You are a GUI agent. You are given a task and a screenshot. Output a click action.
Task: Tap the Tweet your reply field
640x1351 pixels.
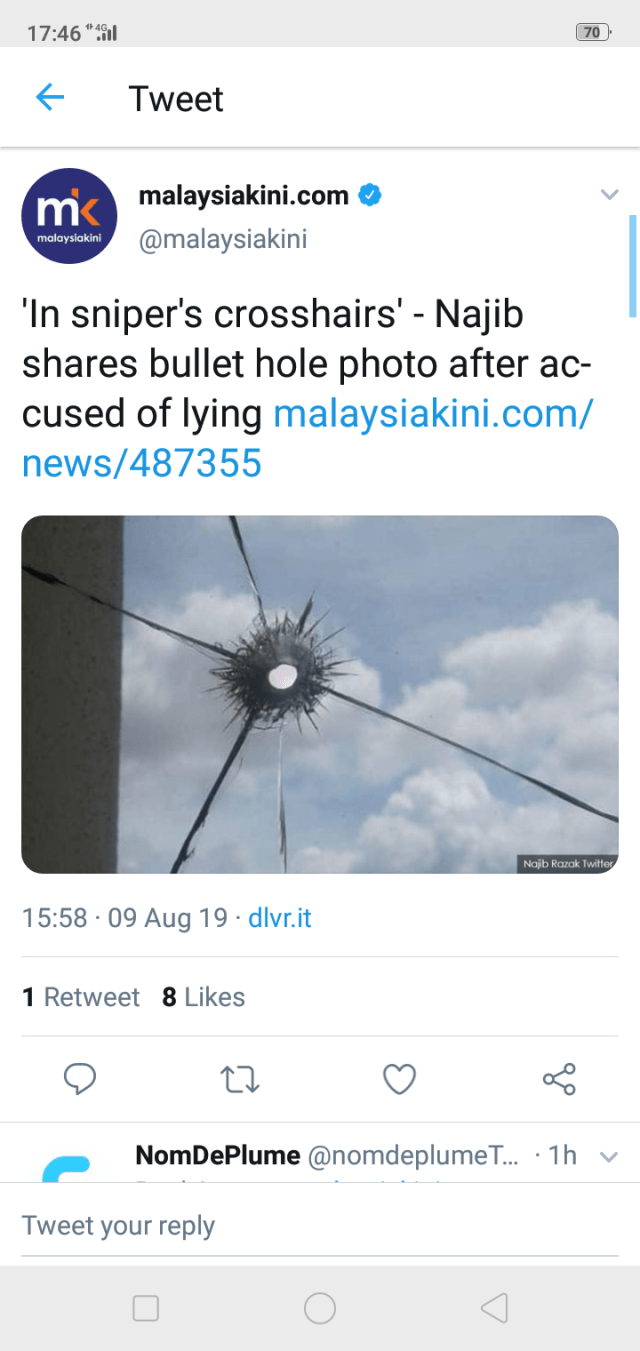point(320,1226)
